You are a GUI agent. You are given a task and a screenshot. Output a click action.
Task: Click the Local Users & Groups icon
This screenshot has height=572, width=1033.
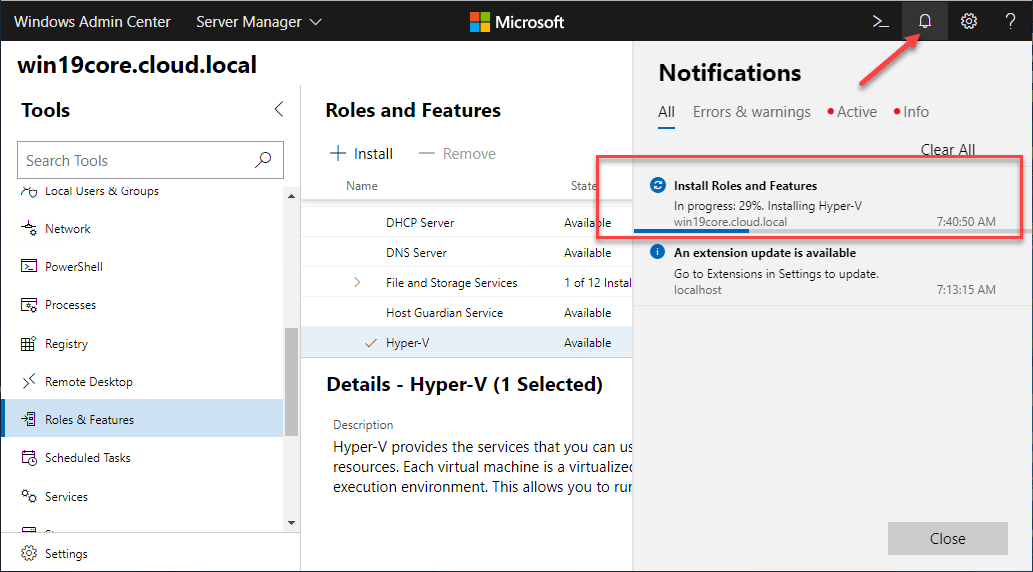29,191
